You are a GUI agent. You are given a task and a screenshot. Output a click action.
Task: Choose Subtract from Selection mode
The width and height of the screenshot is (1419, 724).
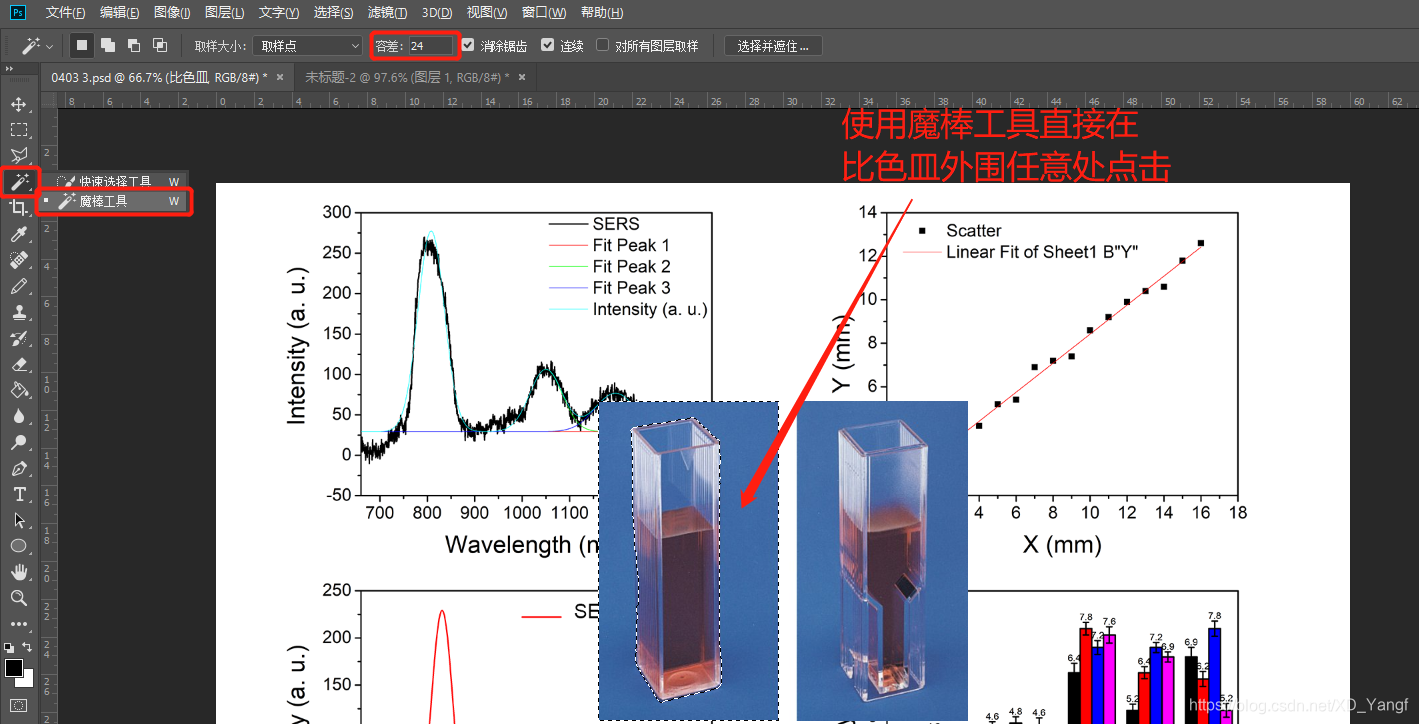(x=133, y=45)
